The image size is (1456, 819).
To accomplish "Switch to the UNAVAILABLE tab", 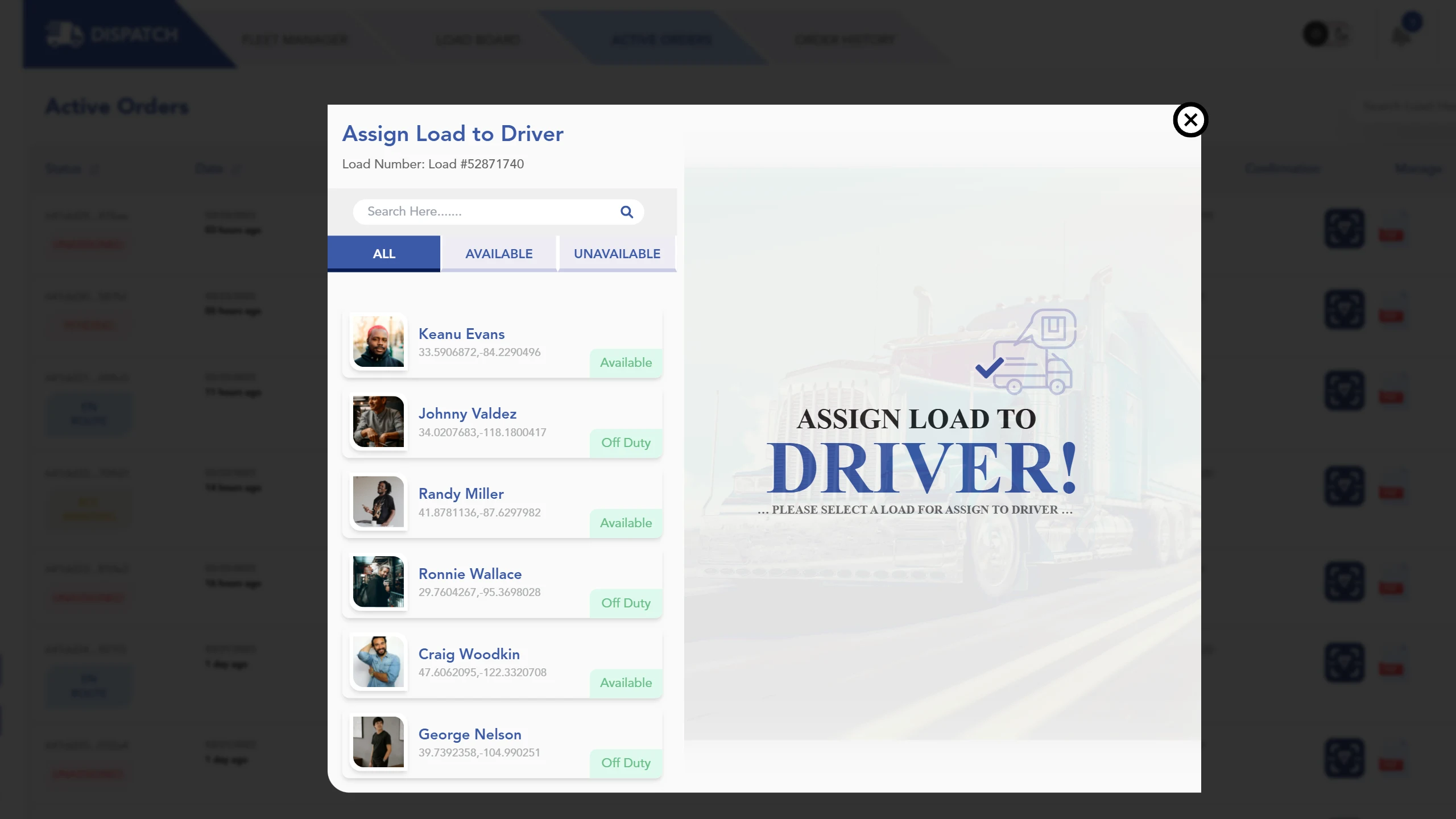I will tap(617, 254).
